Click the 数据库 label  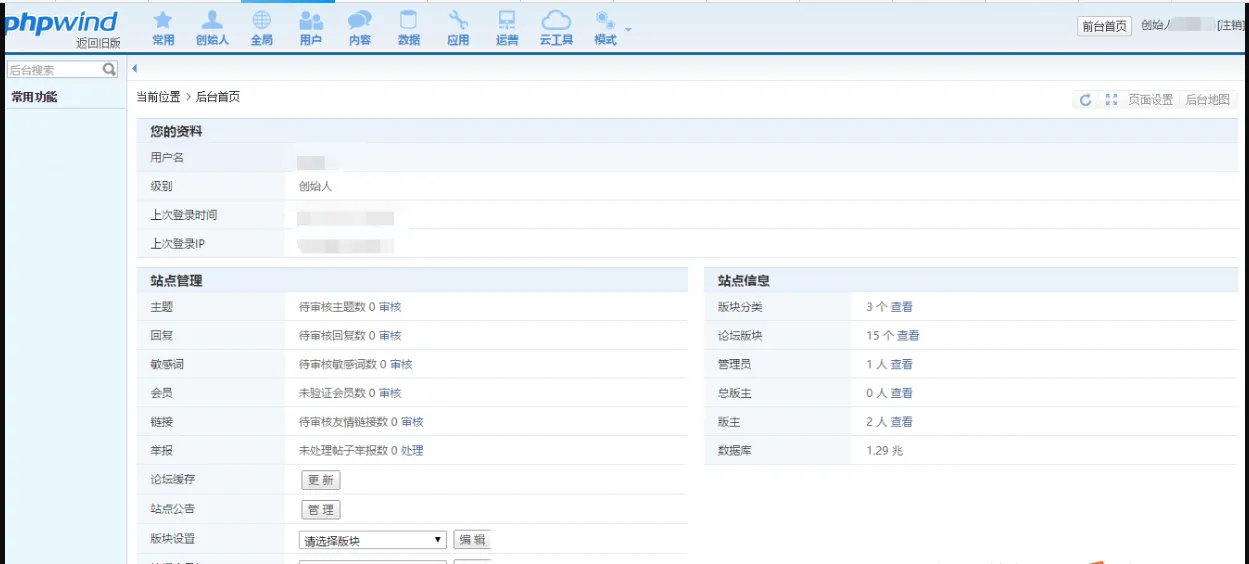[x=734, y=451]
